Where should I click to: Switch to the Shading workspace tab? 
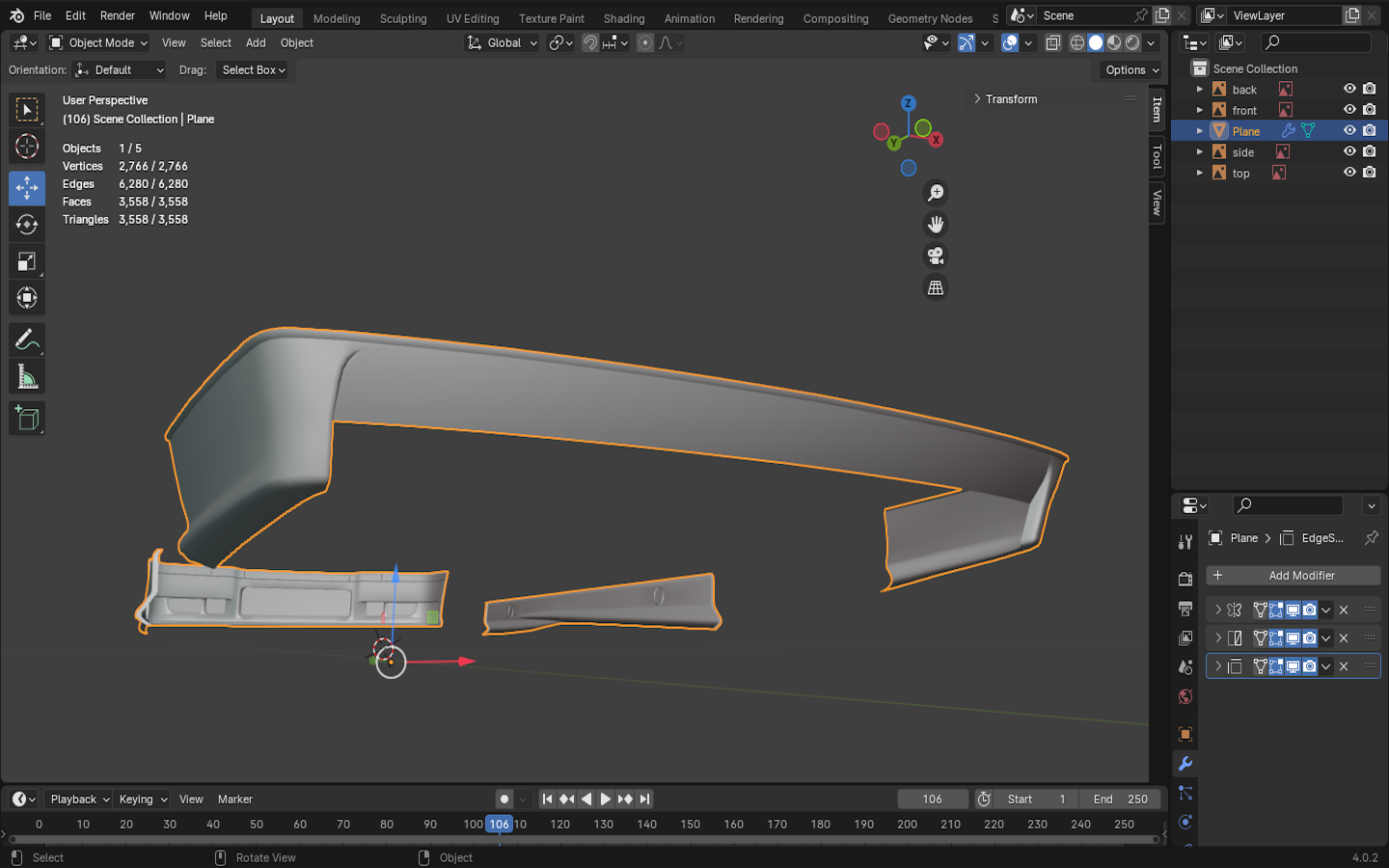click(x=624, y=18)
